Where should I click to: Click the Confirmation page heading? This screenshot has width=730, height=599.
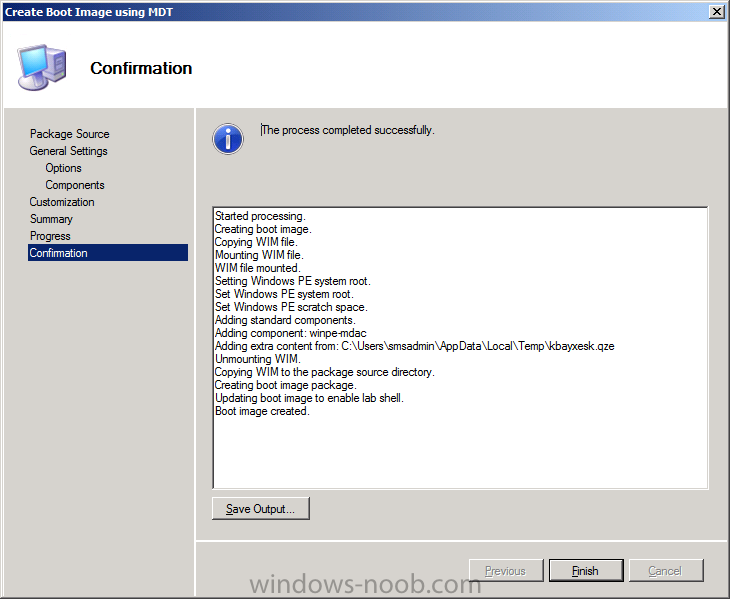coord(141,68)
